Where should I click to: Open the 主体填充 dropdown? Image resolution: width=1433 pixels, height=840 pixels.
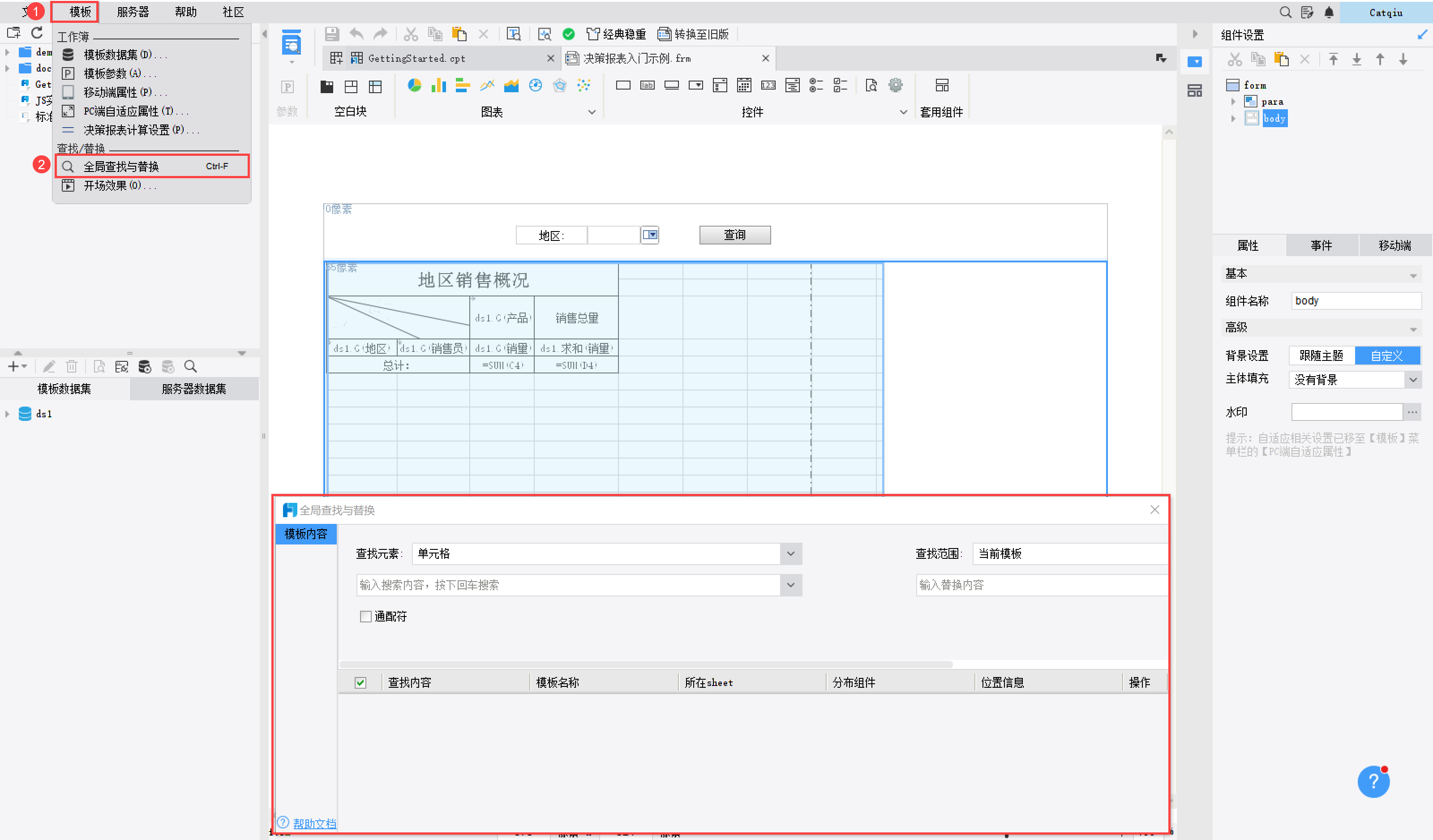[x=1413, y=380]
